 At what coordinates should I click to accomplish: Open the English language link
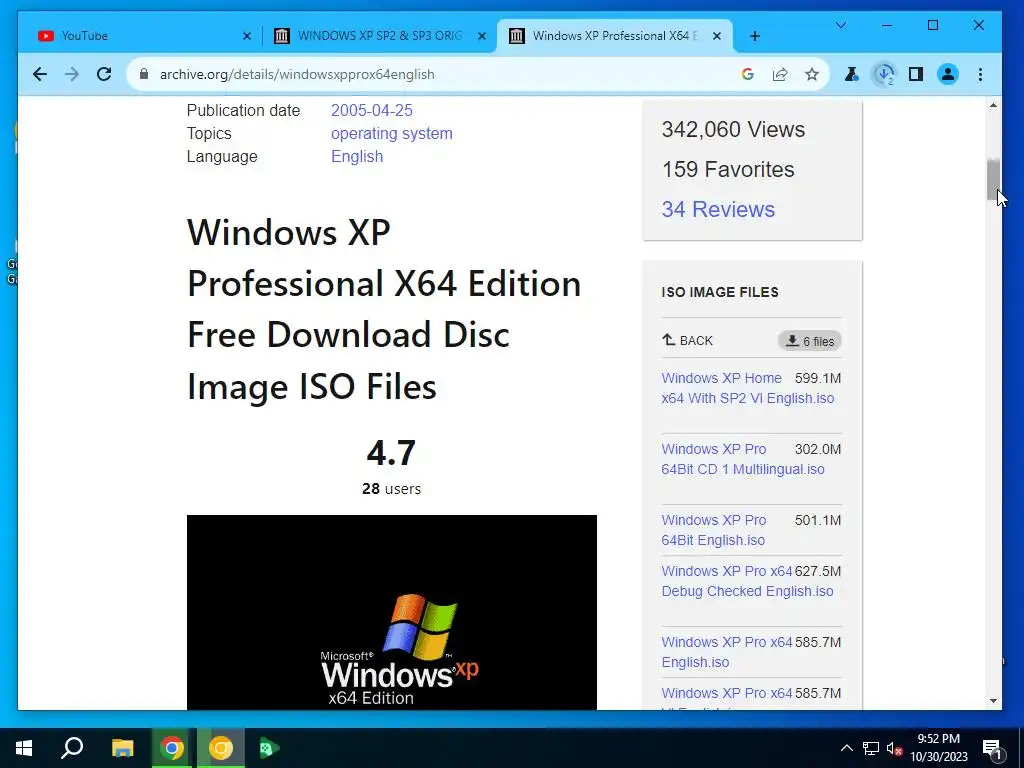coord(357,156)
